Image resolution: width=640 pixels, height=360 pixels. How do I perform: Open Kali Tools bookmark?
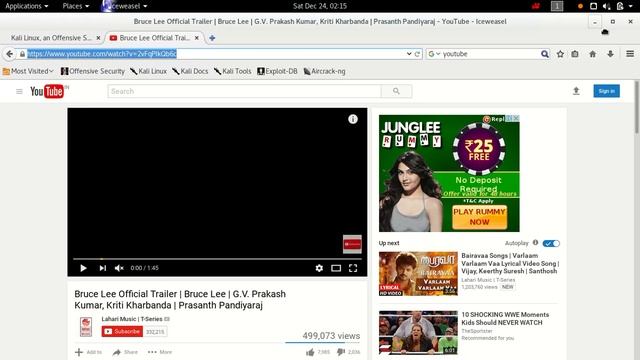pos(233,71)
